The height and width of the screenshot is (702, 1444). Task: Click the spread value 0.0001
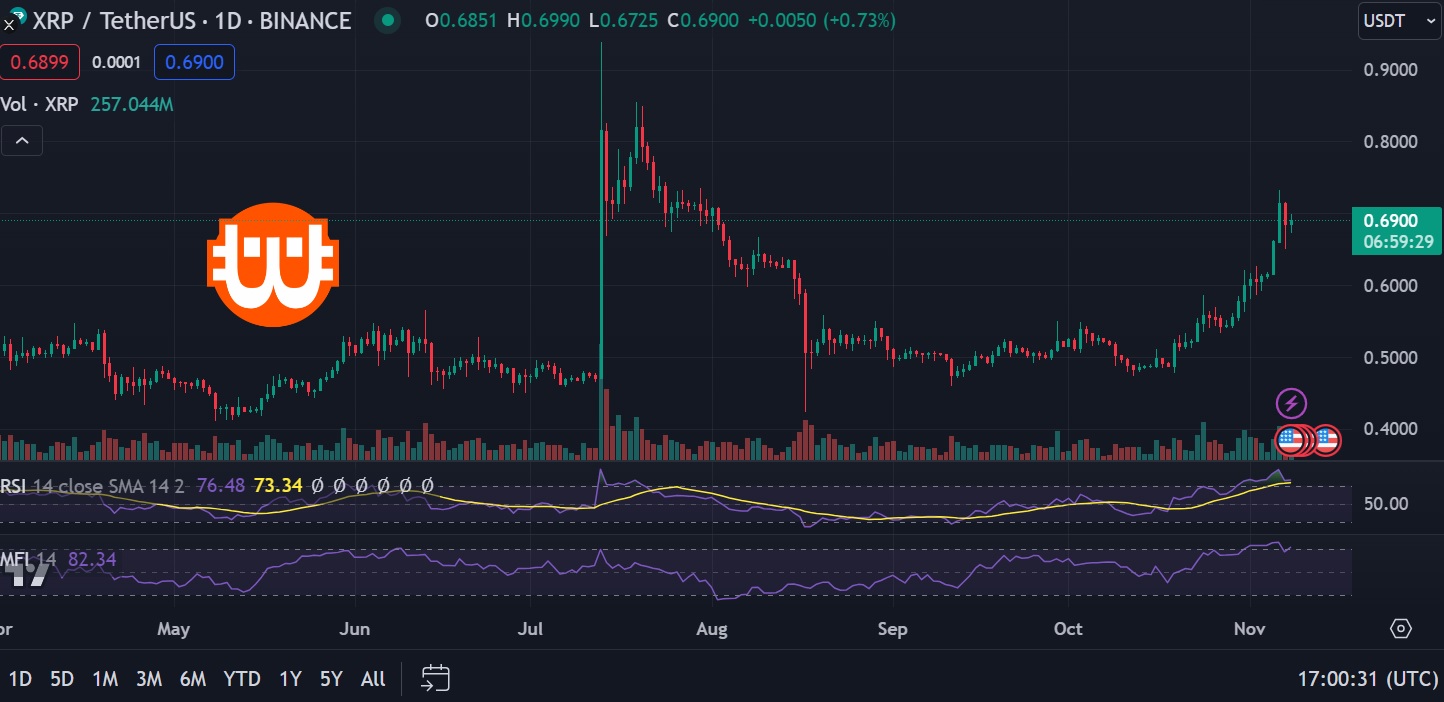tap(117, 63)
